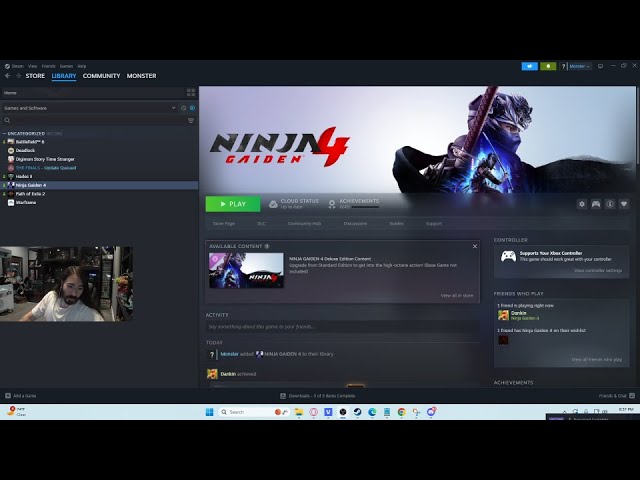Enter Big Picture mode via monitor icon
640x480 pixels.
(x=600, y=66)
